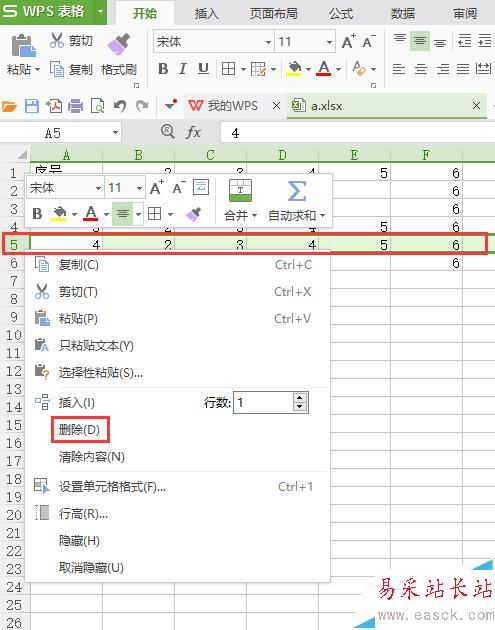Viewport: 495px width, 630px height.
Task: Select the Format Painter brush in ribbon
Action: pyautogui.click(x=119, y=43)
